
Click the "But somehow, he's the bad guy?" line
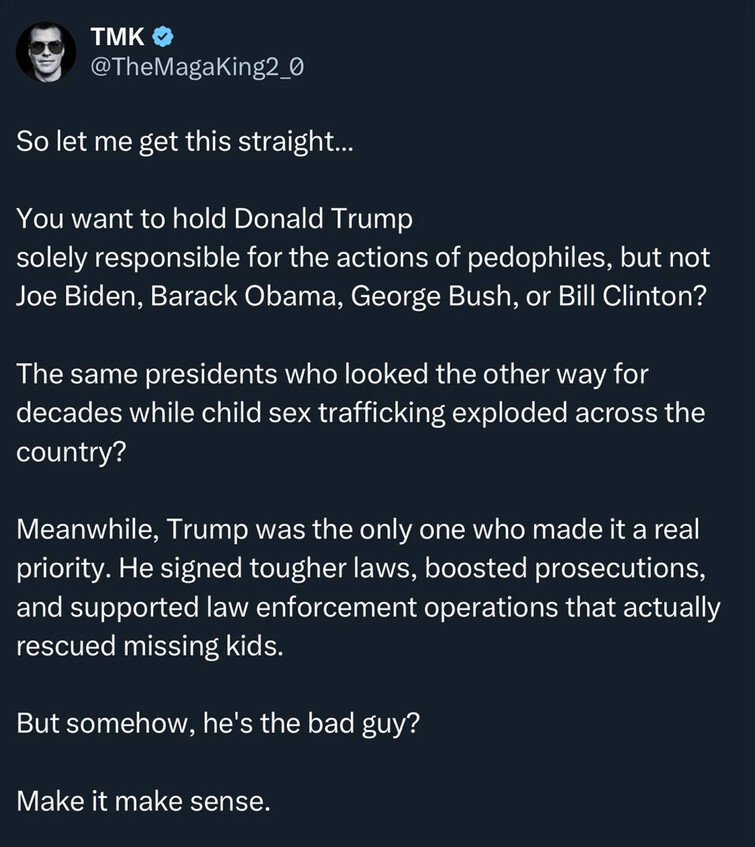[216, 721]
